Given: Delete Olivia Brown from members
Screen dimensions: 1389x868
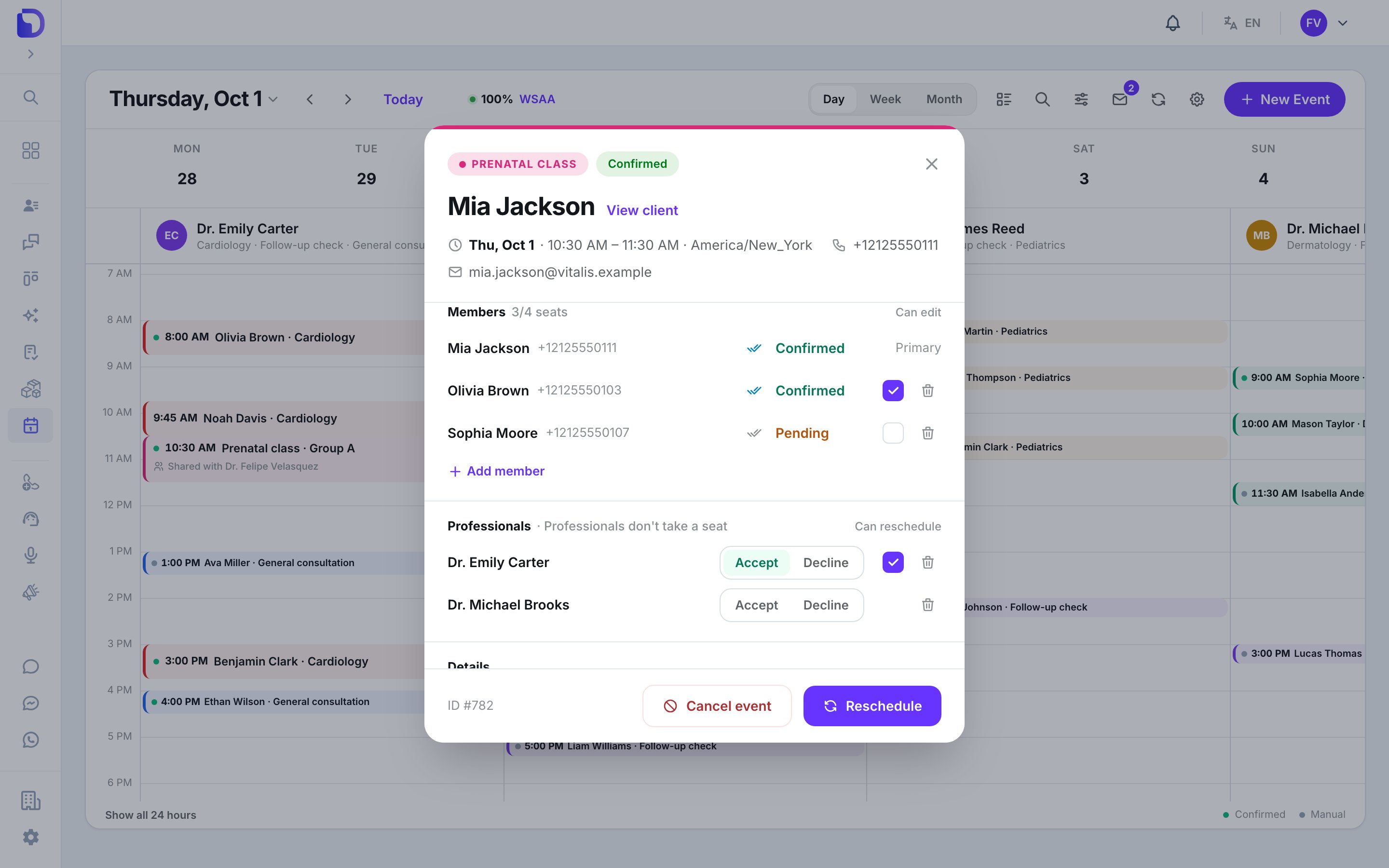Looking at the screenshot, I should point(927,391).
